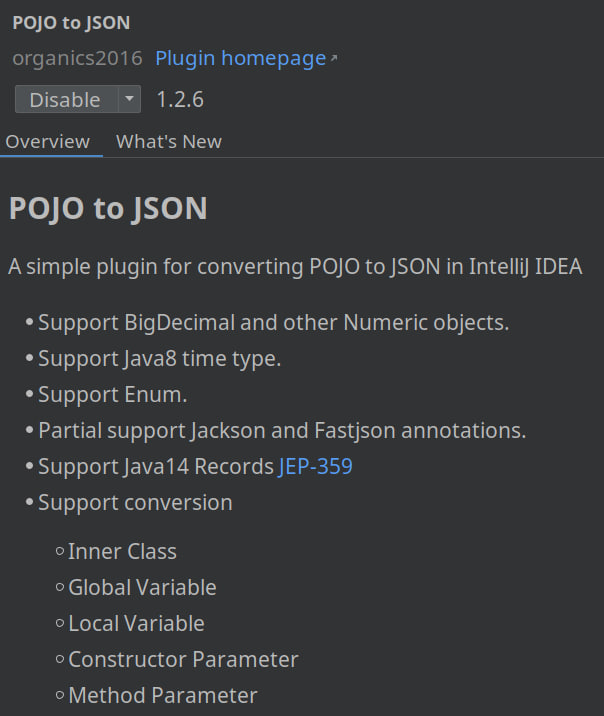
Task: Click the version number 1.2.6
Action: (x=180, y=100)
